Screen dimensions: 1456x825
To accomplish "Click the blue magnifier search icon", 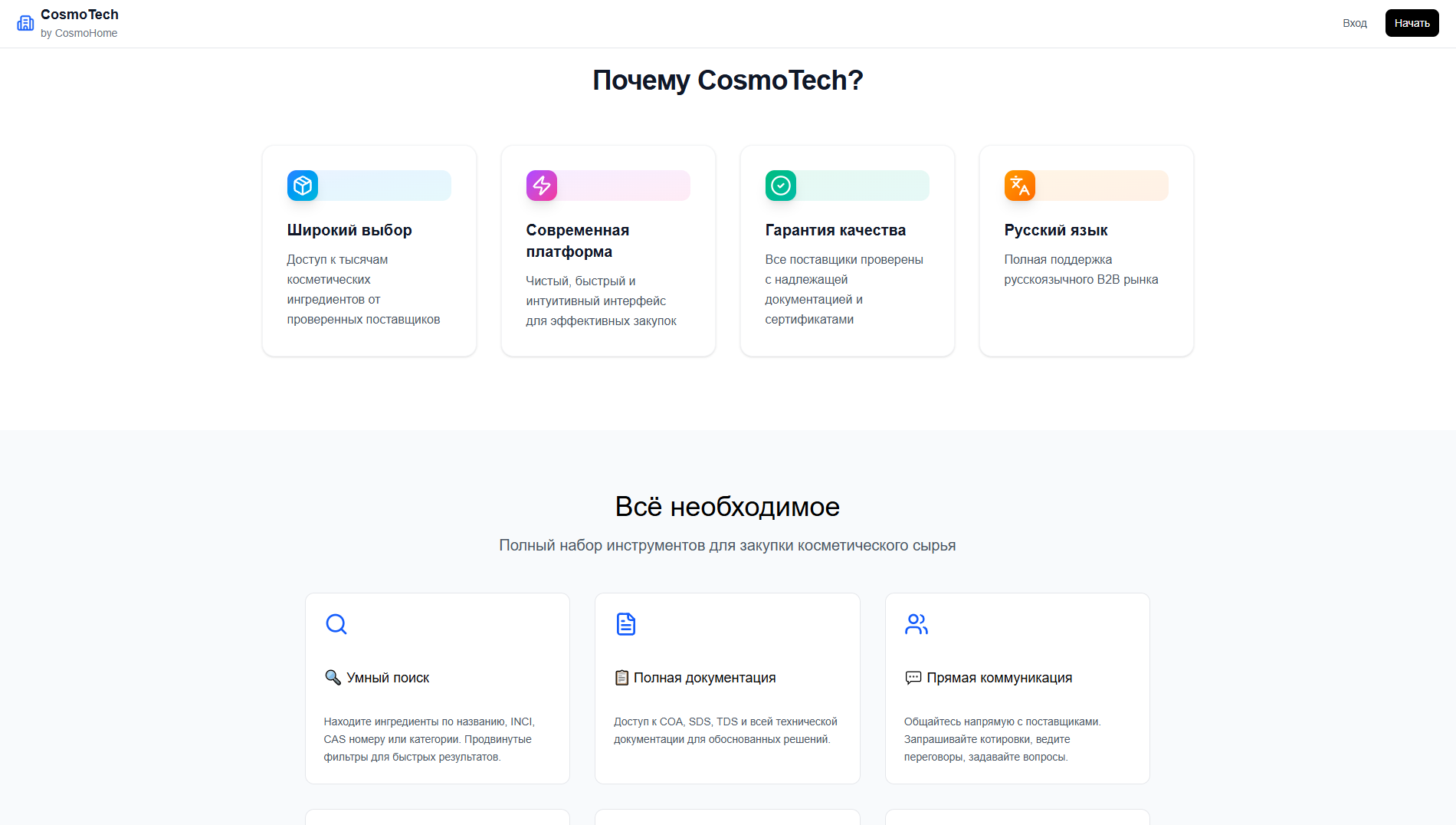I will pos(336,624).
